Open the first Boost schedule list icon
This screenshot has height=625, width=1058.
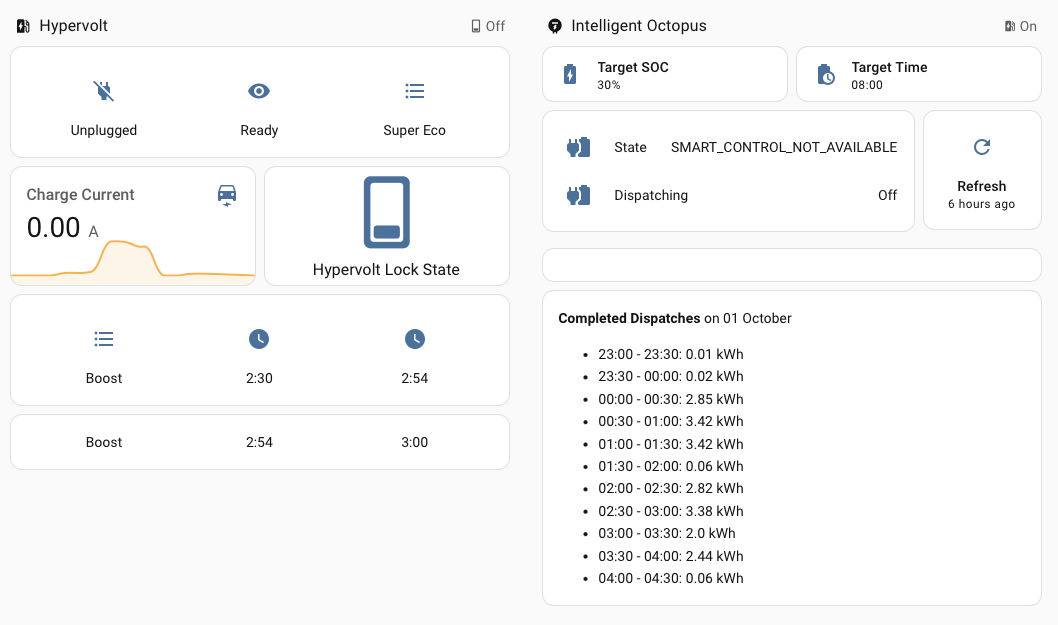click(104, 340)
